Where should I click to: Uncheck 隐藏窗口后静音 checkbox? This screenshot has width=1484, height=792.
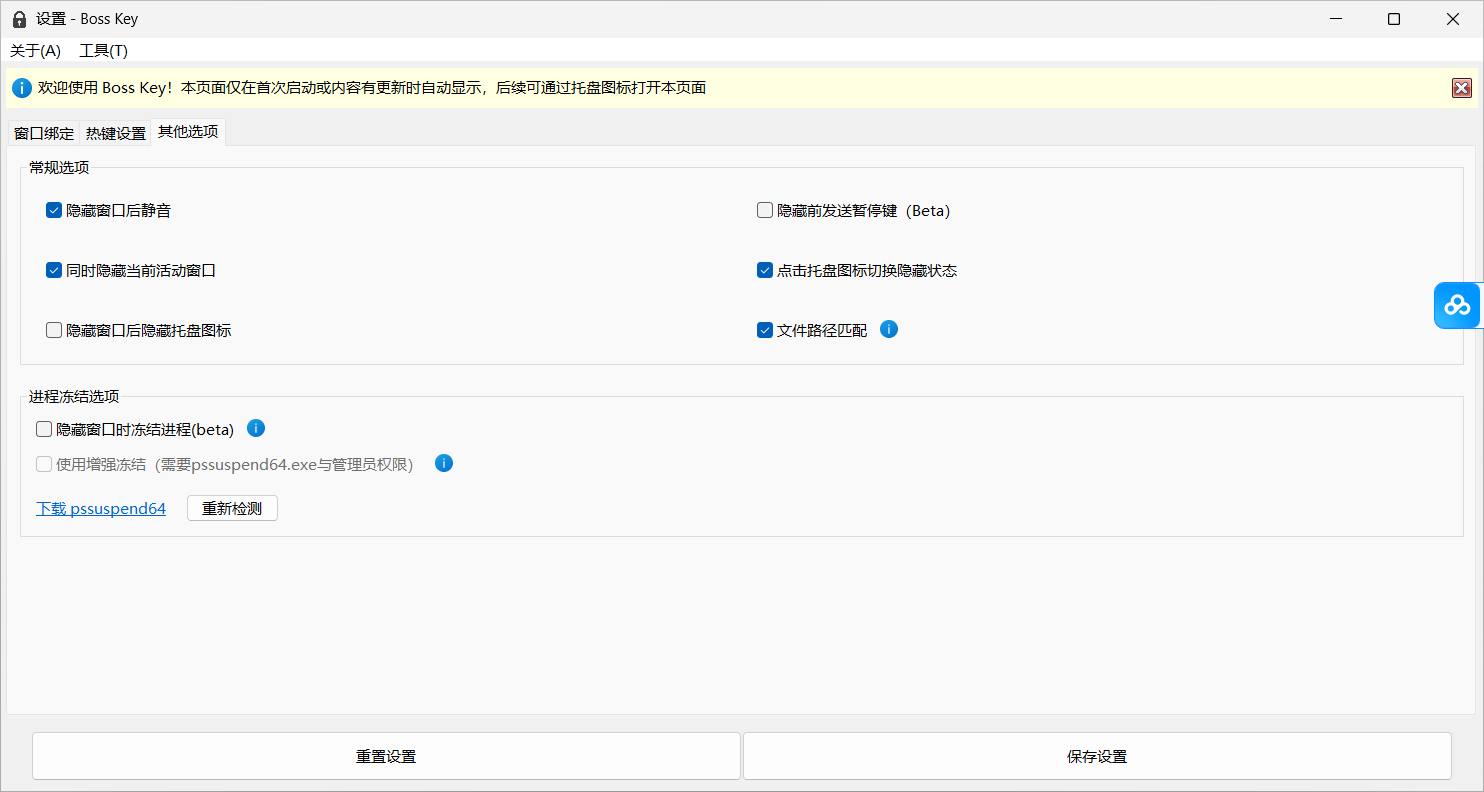tap(54, 211)
